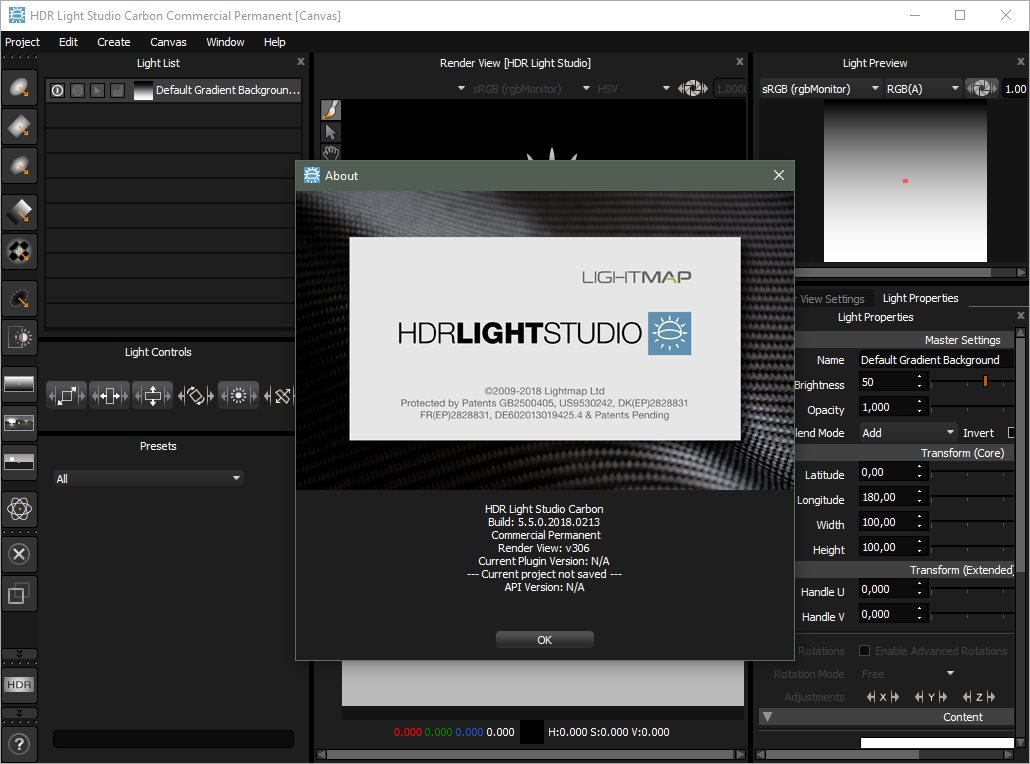Image resolution: width=1030 pixels, height=764 pixels.
Task: Click the rotate control in Light Controls
Action: click(196, 395)
